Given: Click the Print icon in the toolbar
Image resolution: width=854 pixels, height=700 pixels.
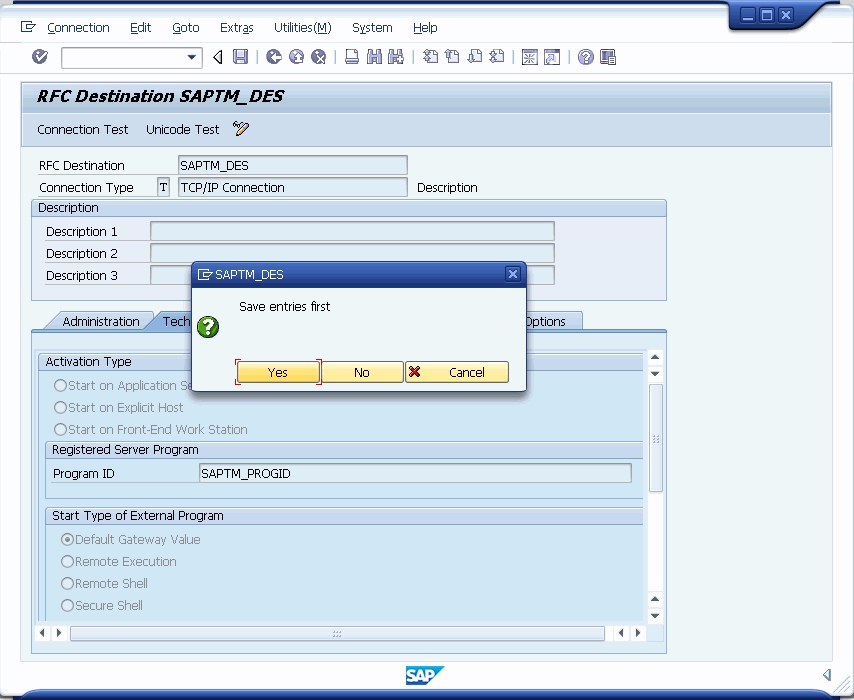Looking at the screenshot, I should (x=354, y=57).
